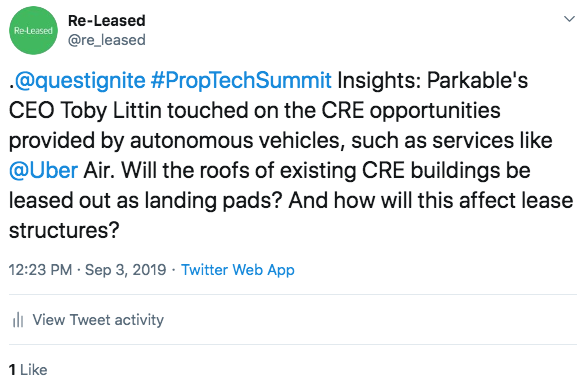The image size is (588, 392).
Task: Open the Twitter Web App source link
Action: tap(238, 270)
